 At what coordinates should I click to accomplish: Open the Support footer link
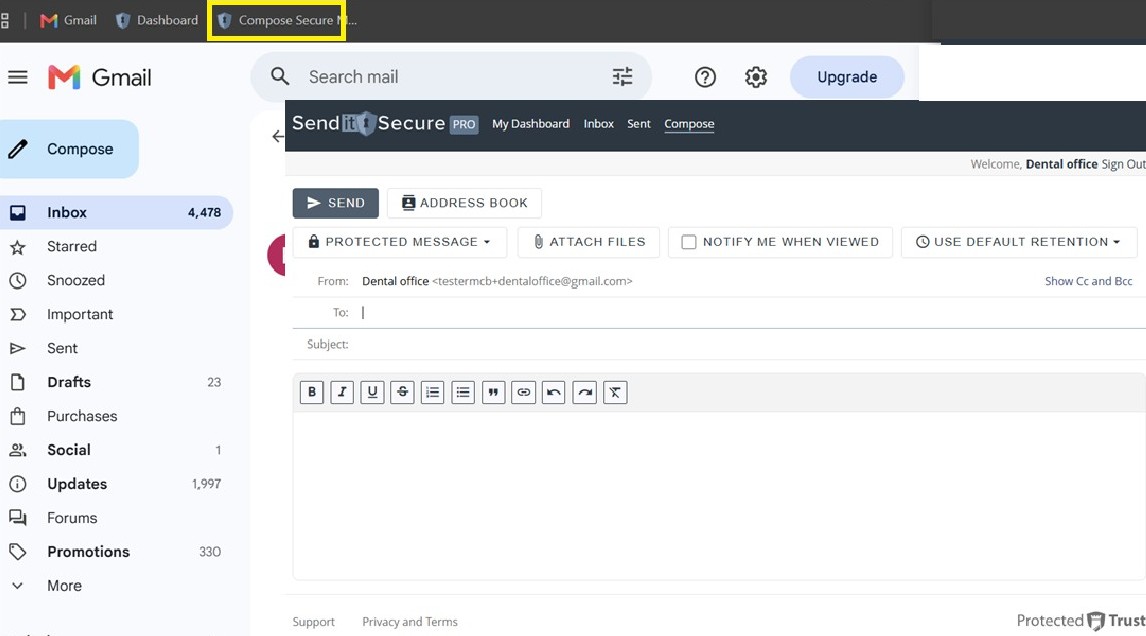pyautogui.click(x=314, y=621)
